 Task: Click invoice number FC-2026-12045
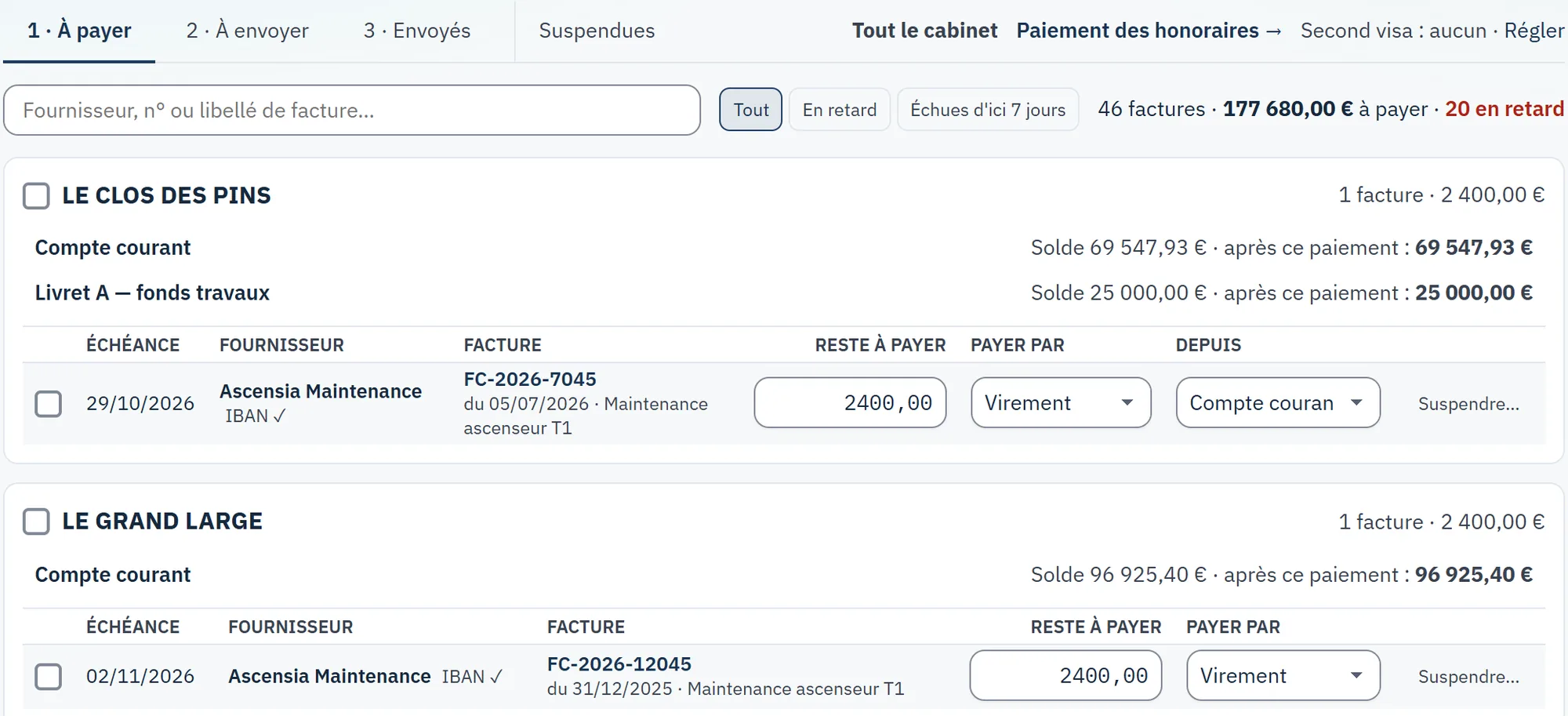[619, 664]
